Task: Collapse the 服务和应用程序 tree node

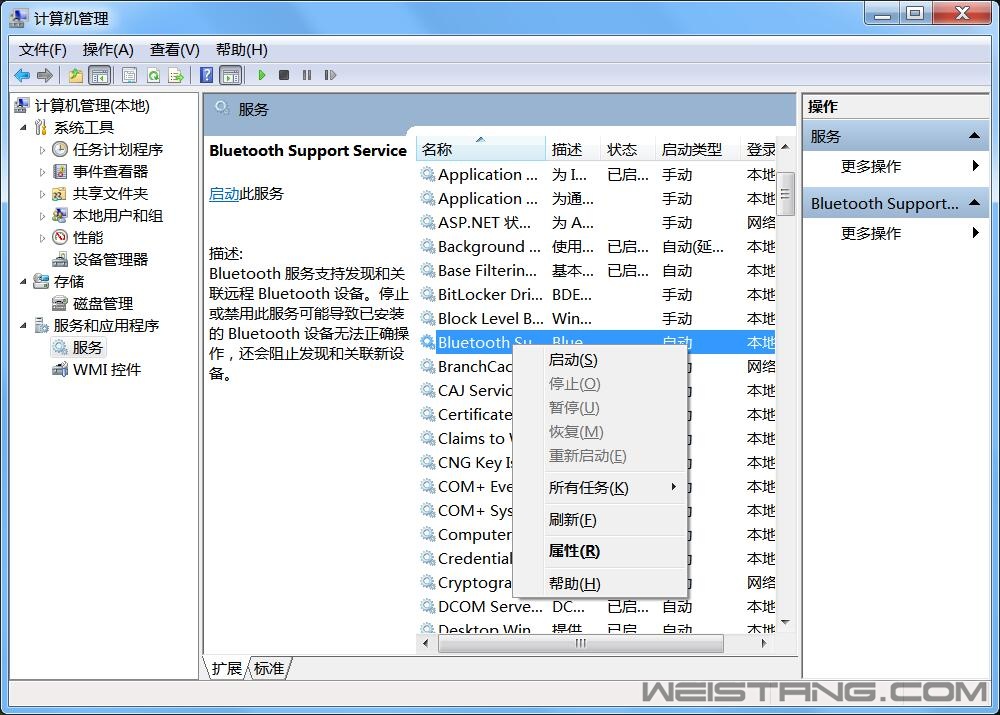Action: tap(24, 325)
